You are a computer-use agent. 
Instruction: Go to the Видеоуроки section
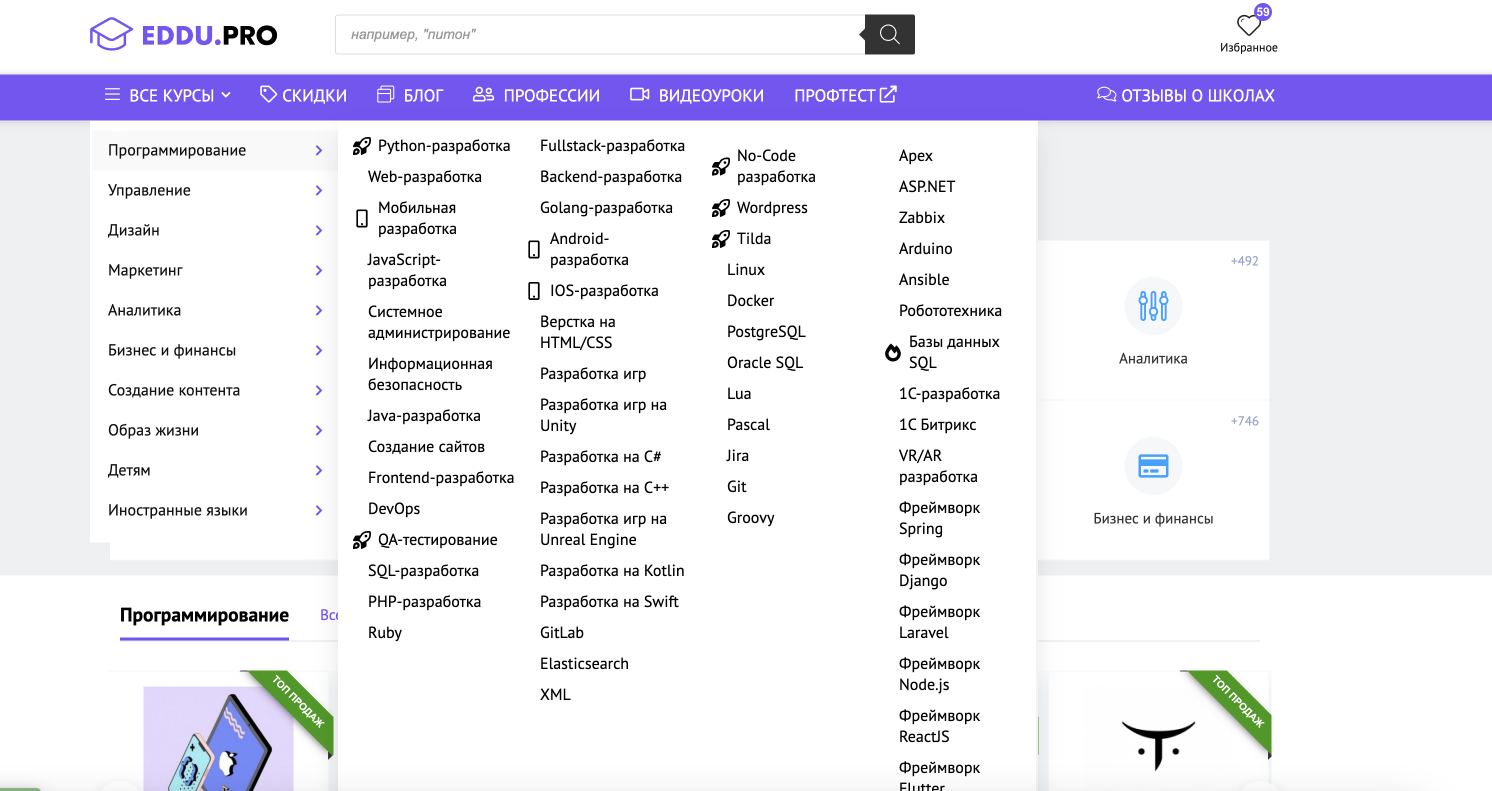[697, 96]
